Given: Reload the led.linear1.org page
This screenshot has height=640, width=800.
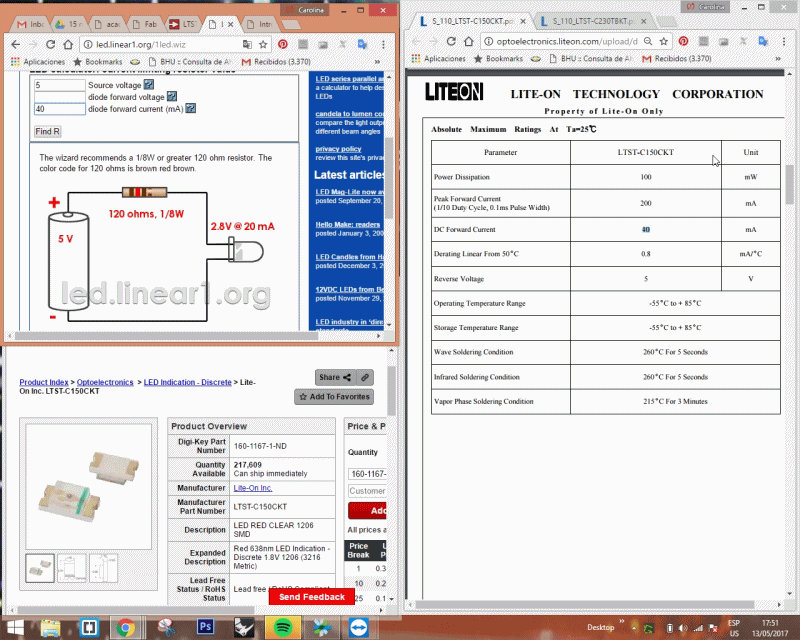Looking at the screenshot, I should 50,44.
